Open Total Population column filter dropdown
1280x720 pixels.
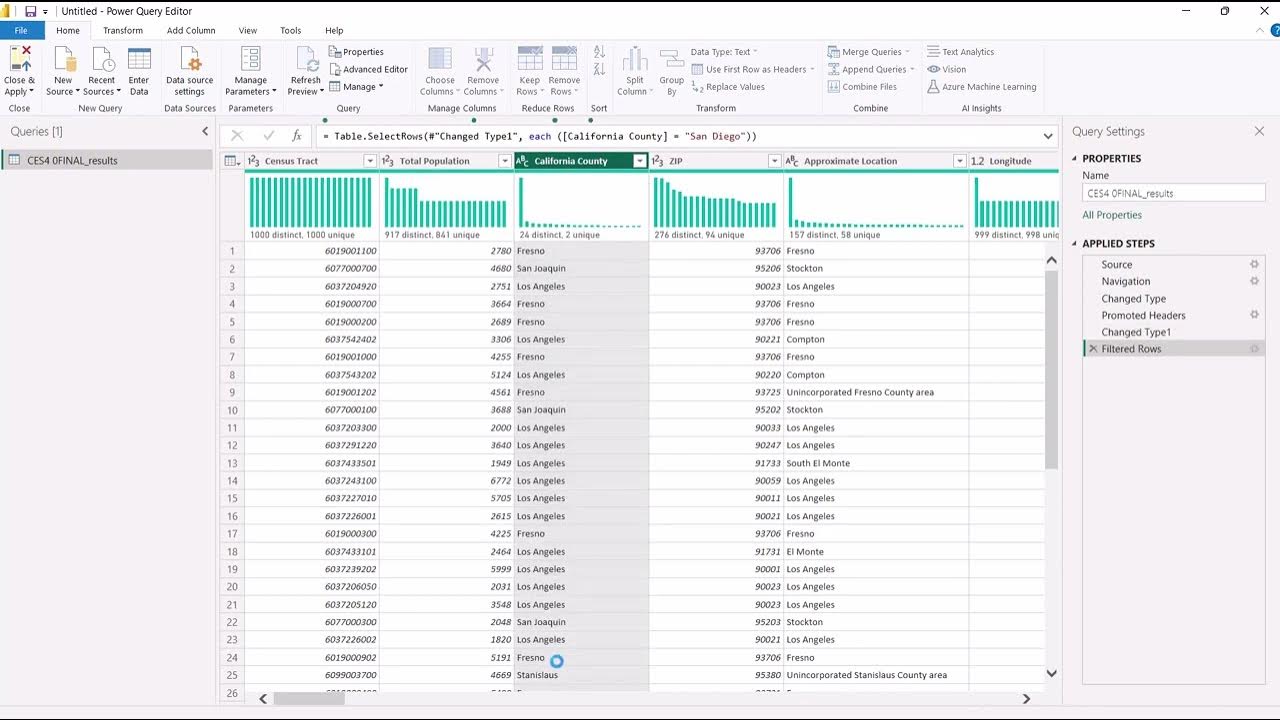click(504, 161)
